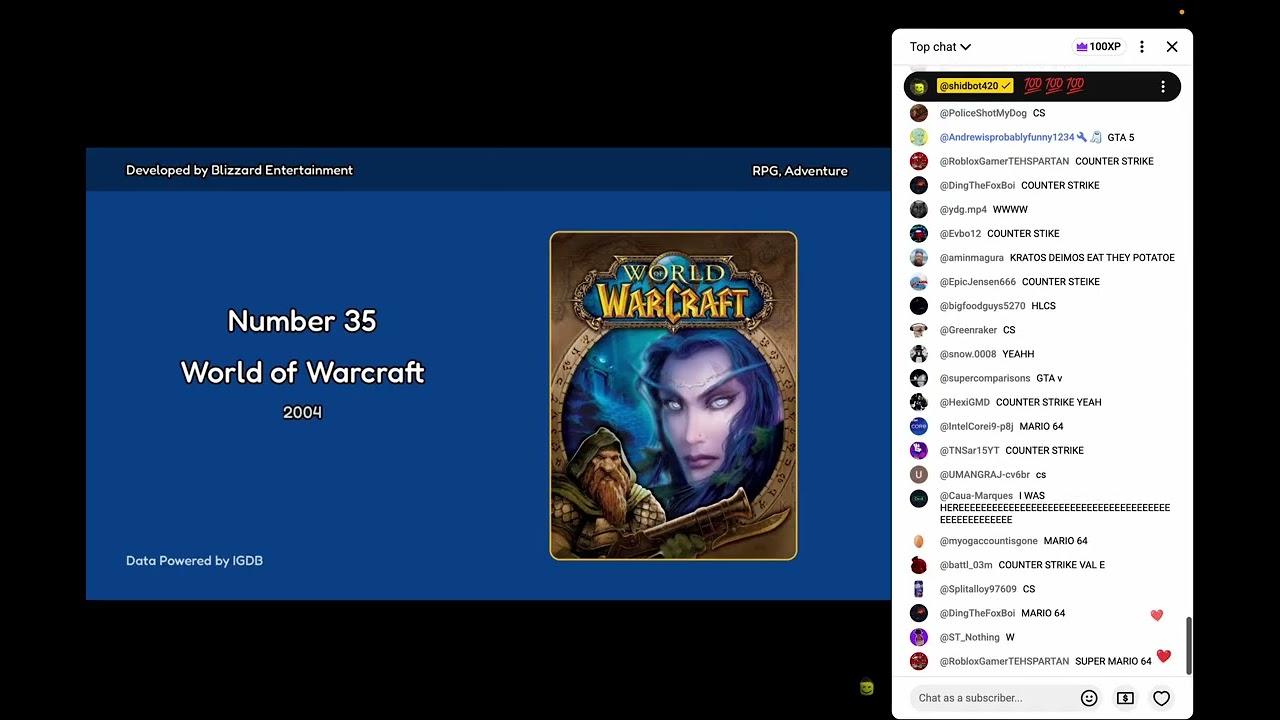The height and width of the screenshot is (720, 1280).
Task: Select avatar of RobloxGamerTEHSPARTAN COUNTER STRIKE message
Action: [919, 161]
